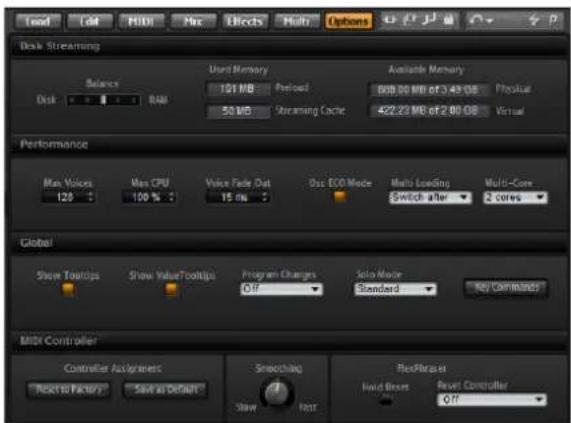Click the Key Commands button
The height and width of the screenshot is (423, 571).
click(x=506, y=288)
